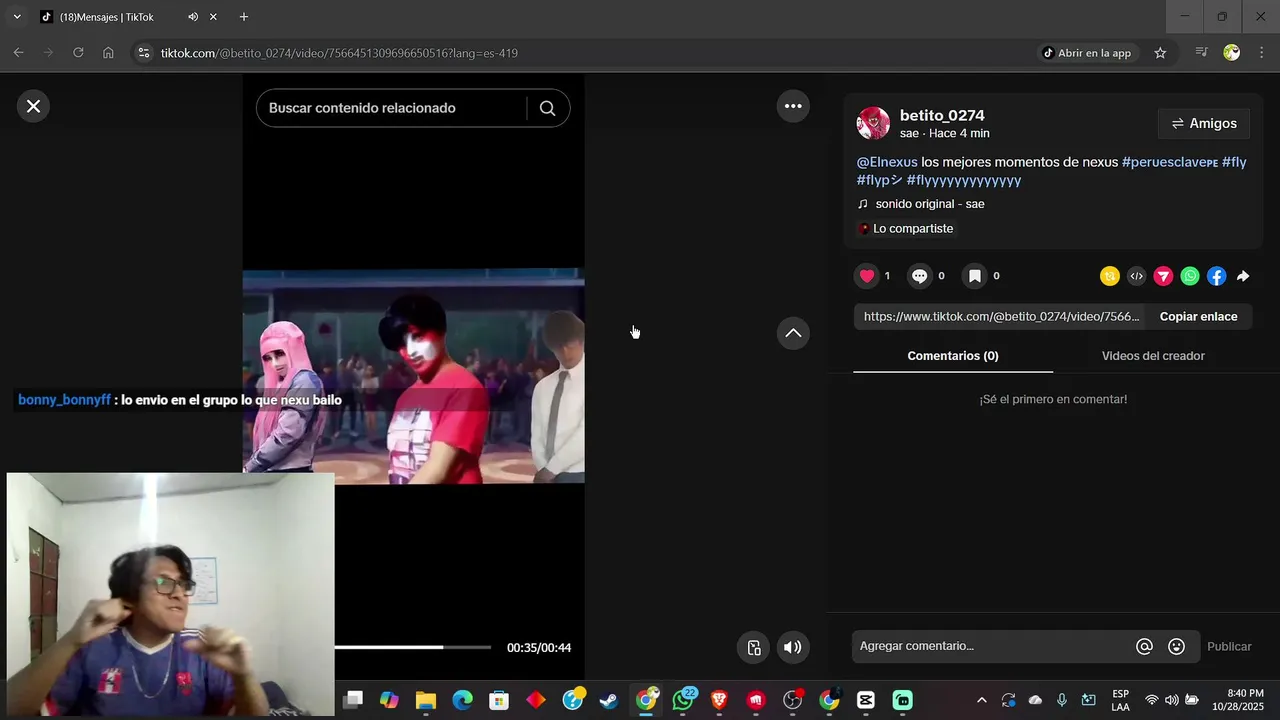The width and height of the screenshot is (1280, 720).
Task: Open the Chrome three-dot menu
Action: (1261, 53)
